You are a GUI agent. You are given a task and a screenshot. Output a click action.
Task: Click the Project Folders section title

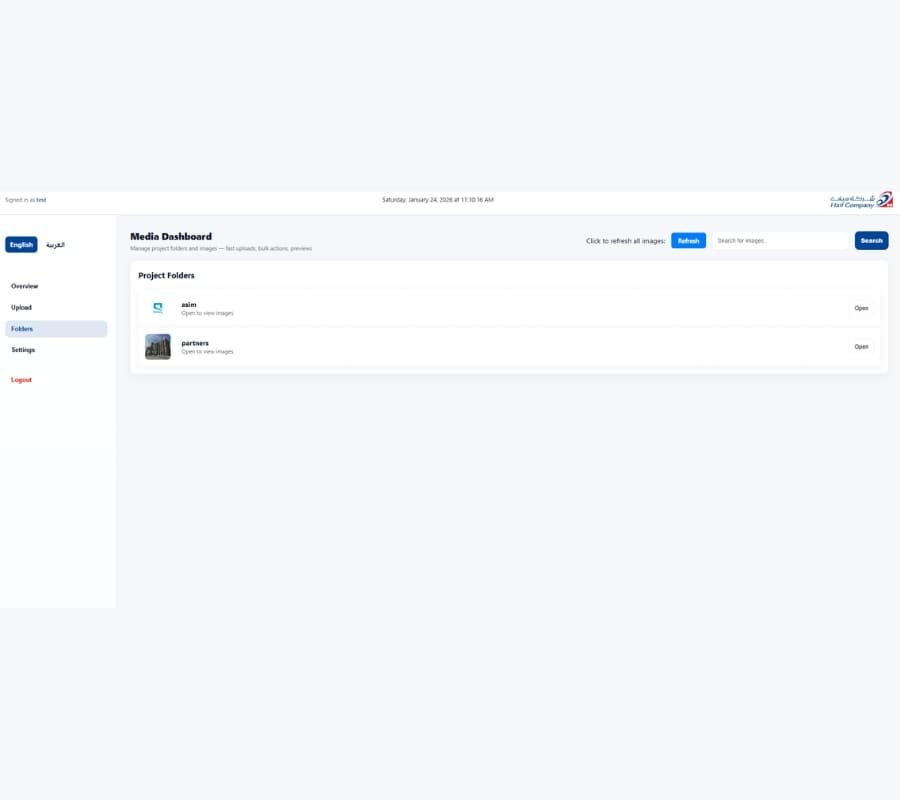tap(166, 275)
